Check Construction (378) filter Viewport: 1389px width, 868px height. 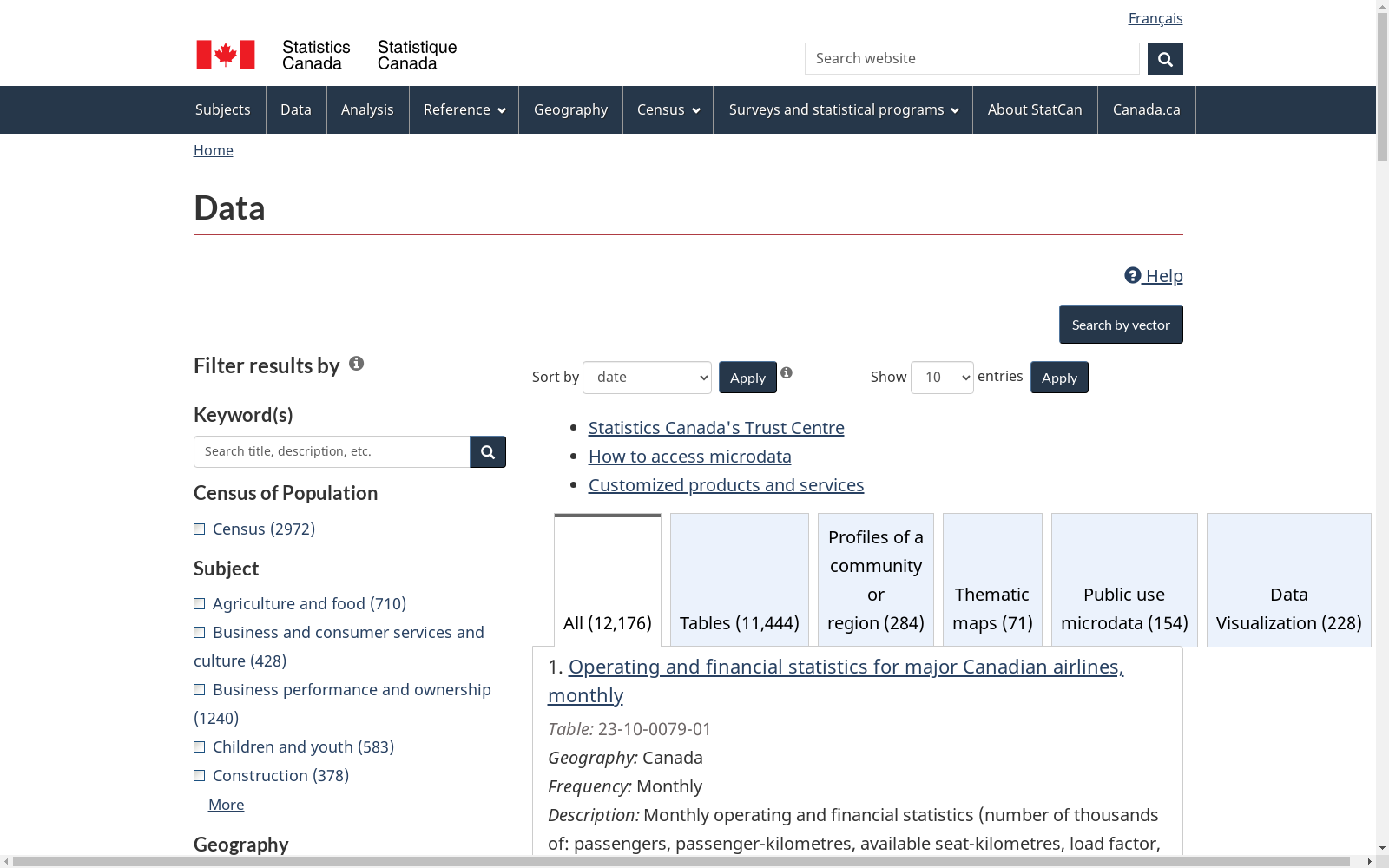199,775
